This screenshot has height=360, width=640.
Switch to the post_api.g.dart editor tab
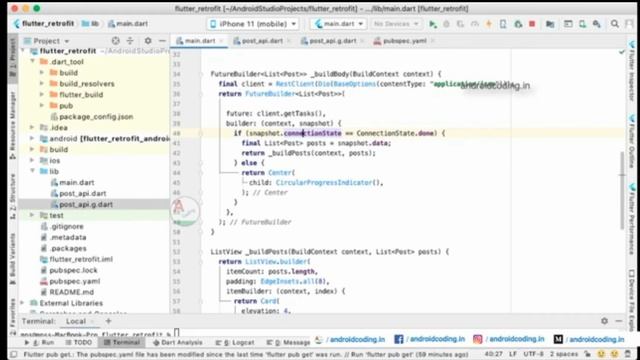click(x=332, y=41)
